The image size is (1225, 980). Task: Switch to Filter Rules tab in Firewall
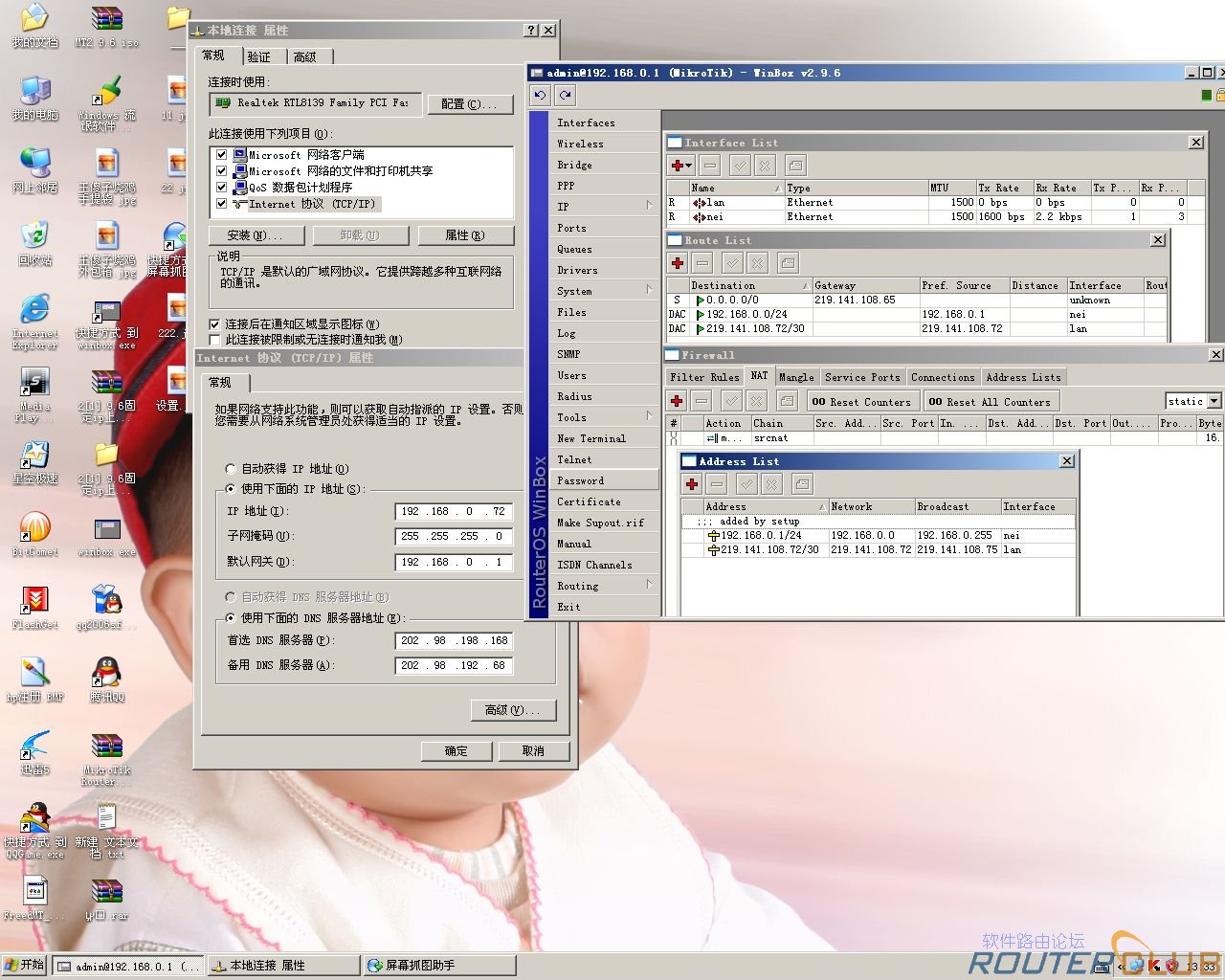click(704, 377)
